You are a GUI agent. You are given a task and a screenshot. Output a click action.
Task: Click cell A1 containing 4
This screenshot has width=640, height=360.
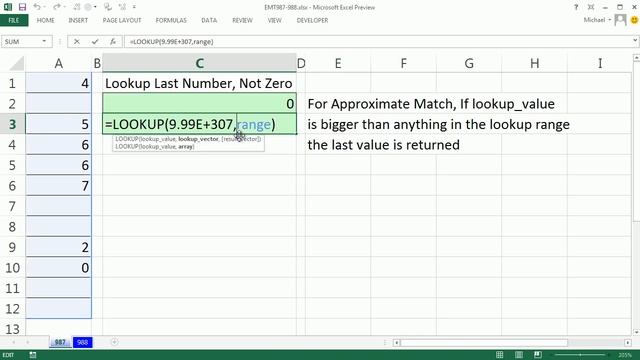[59, 83]
